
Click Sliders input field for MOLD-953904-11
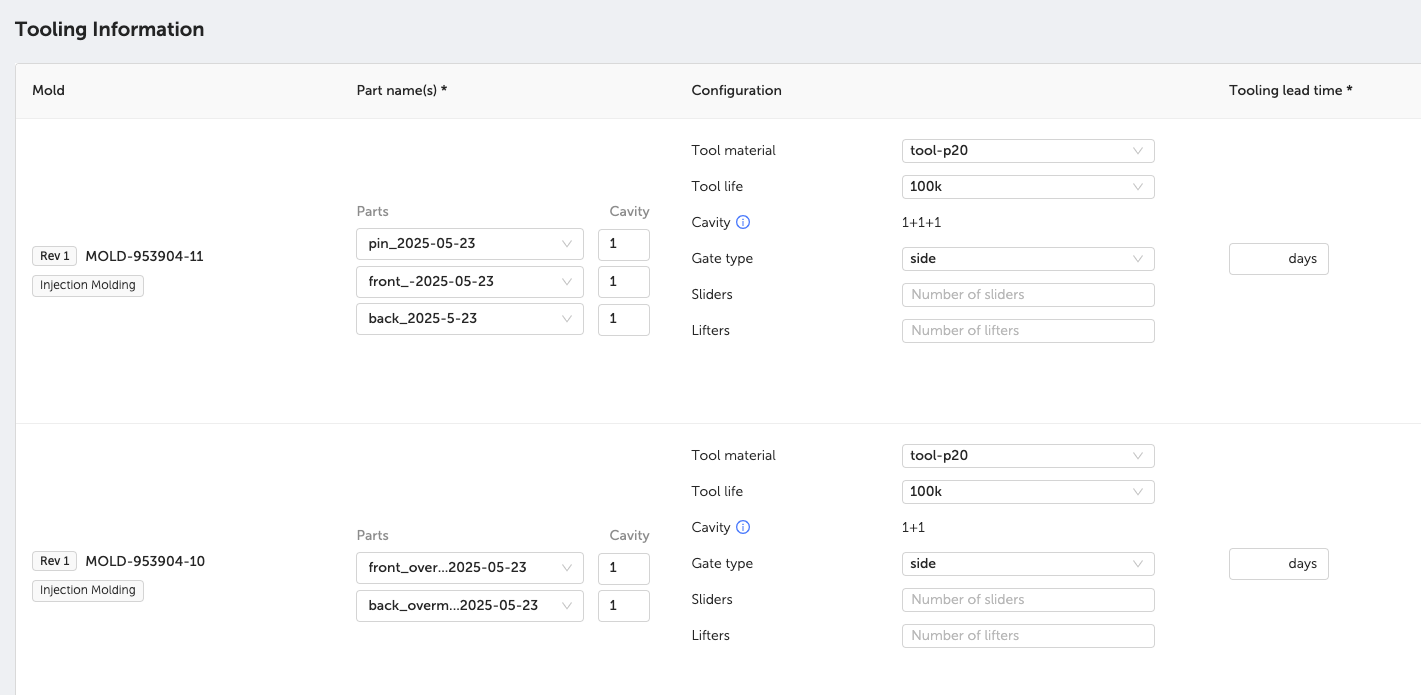click(x=1027, y=295)
